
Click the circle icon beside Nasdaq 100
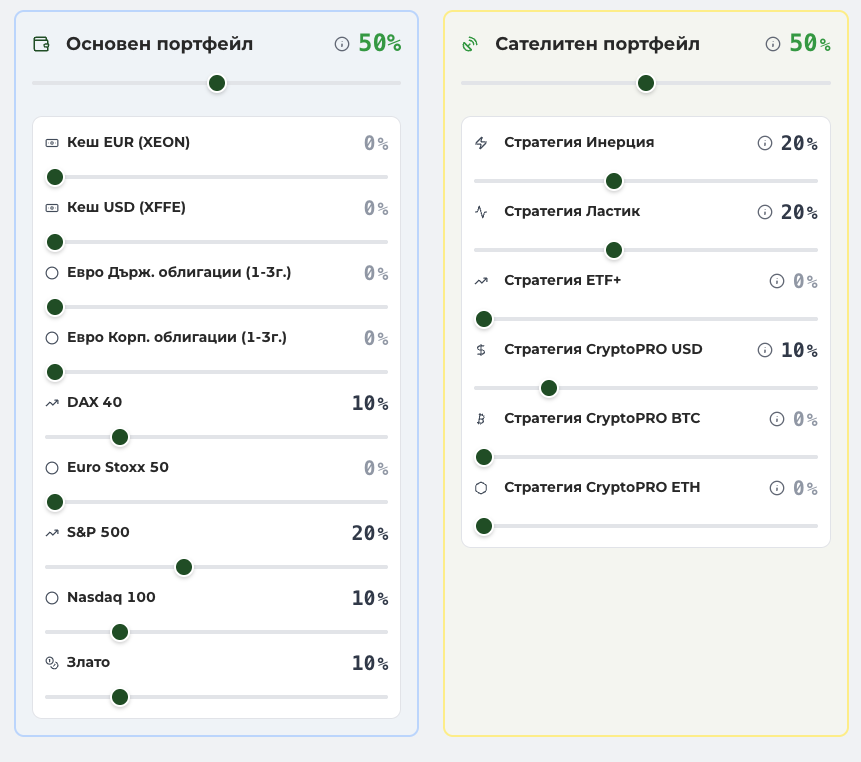(52, 598)
